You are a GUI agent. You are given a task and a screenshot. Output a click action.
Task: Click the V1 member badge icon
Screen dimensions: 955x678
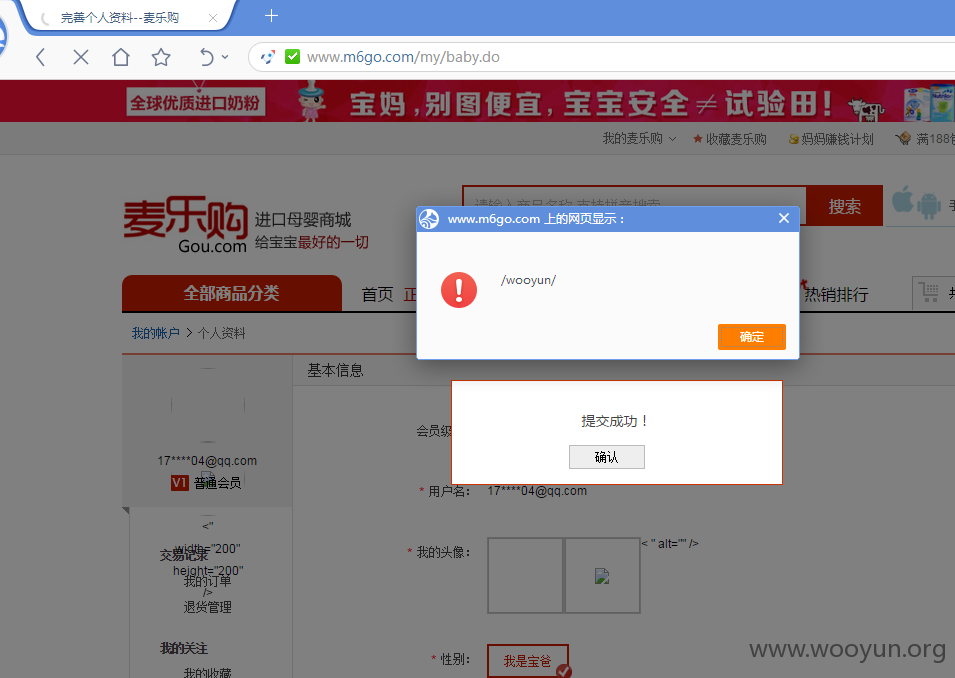pos(180,483)
